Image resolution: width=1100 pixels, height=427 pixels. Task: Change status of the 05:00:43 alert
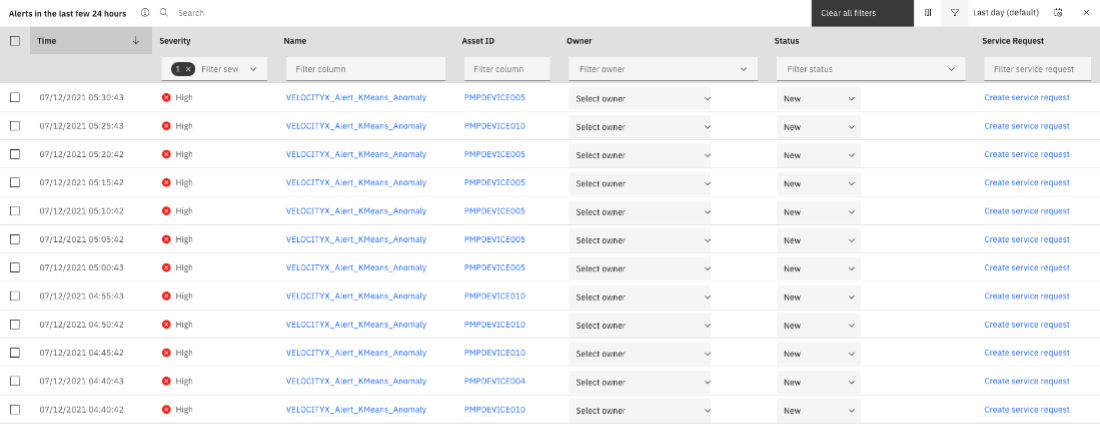819,269
